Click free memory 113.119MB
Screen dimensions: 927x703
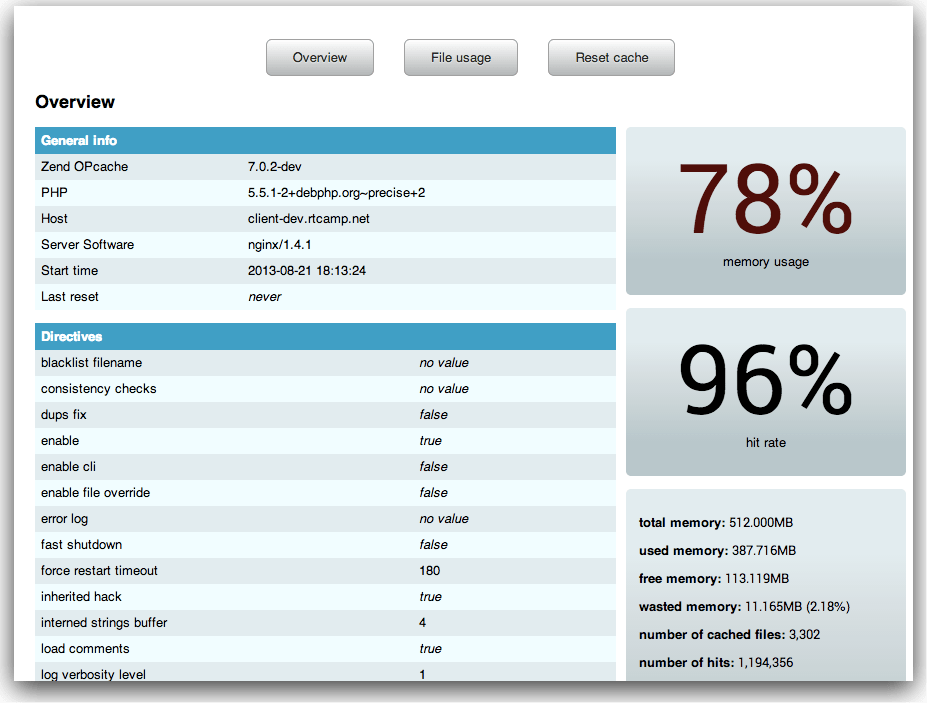tap(714, 579)
